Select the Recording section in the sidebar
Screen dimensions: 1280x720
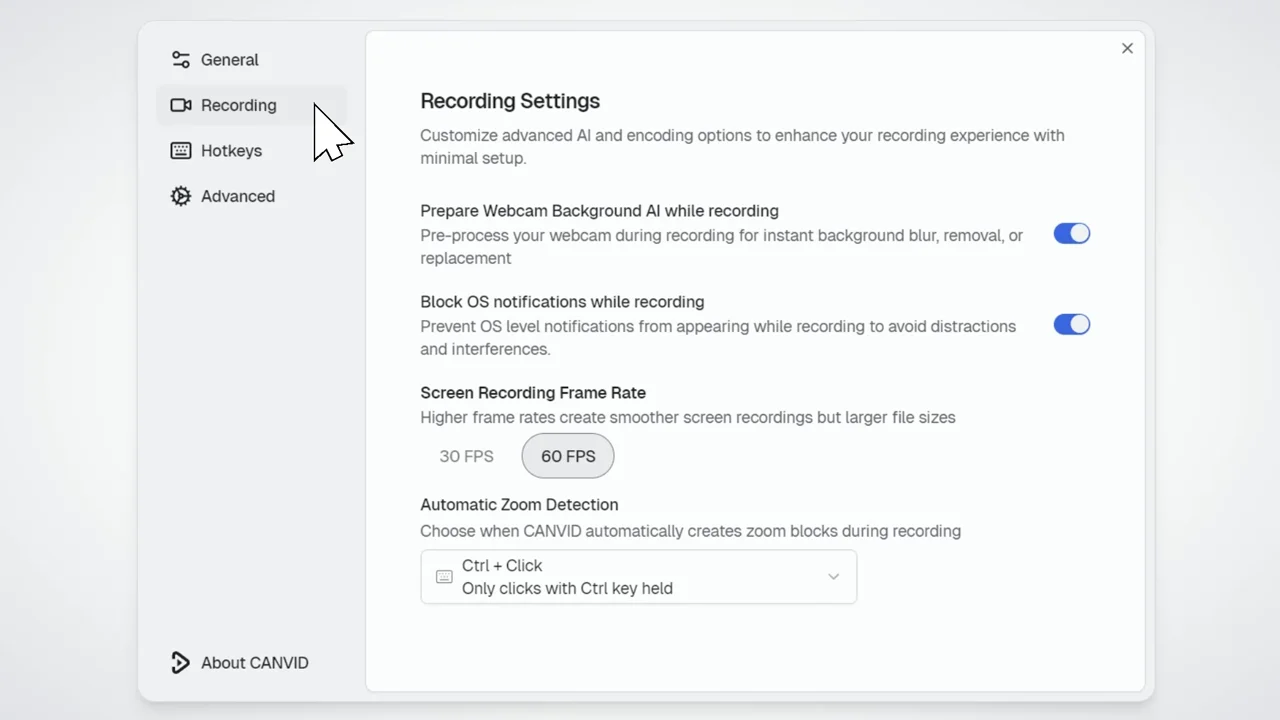pyautogui.click(x=238, y=105)
